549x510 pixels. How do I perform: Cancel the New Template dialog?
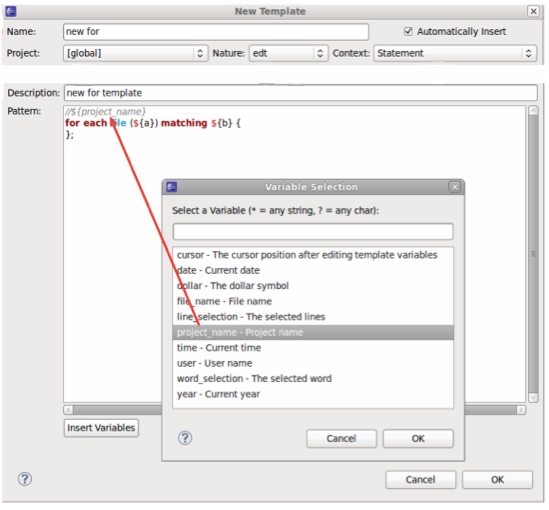pyautogui.click(x=421, y=480)
